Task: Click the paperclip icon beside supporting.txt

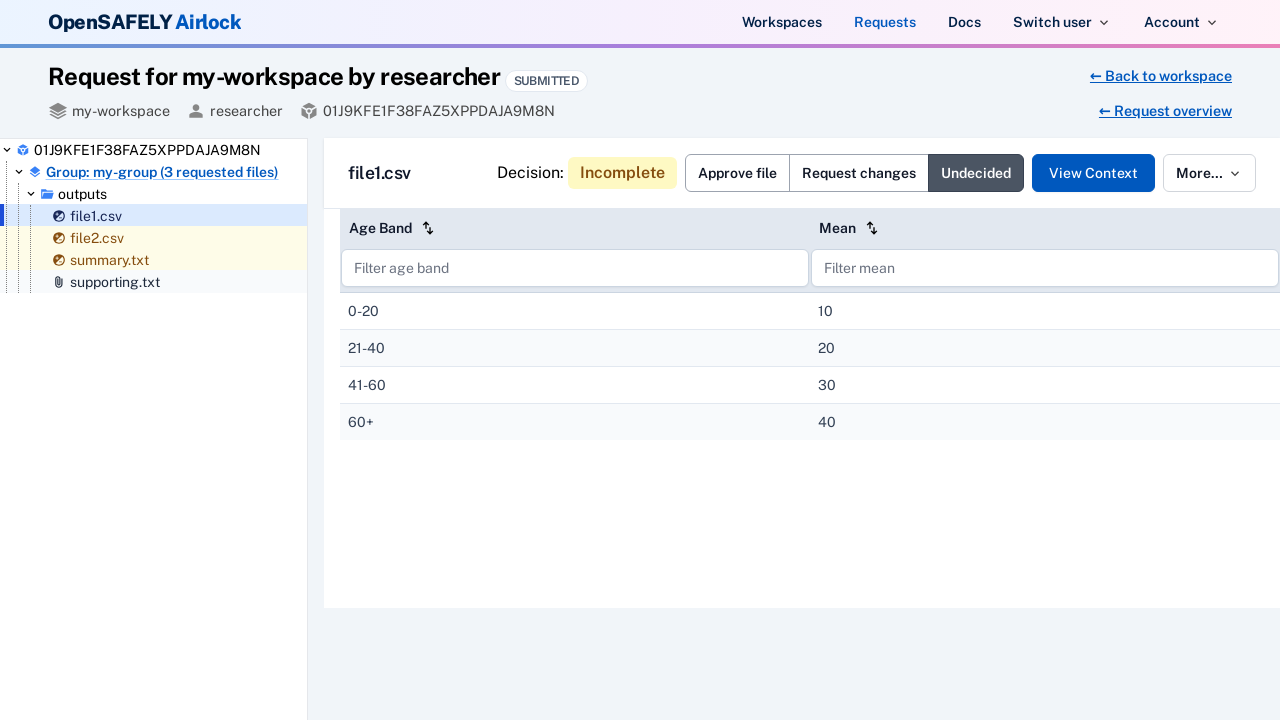Action: pyautogui.click(x=58, y=282)
